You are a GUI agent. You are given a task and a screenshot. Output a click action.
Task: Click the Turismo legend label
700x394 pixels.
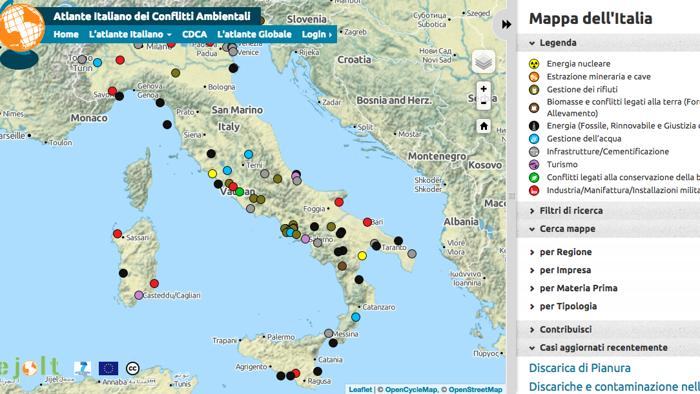(562, 165)
